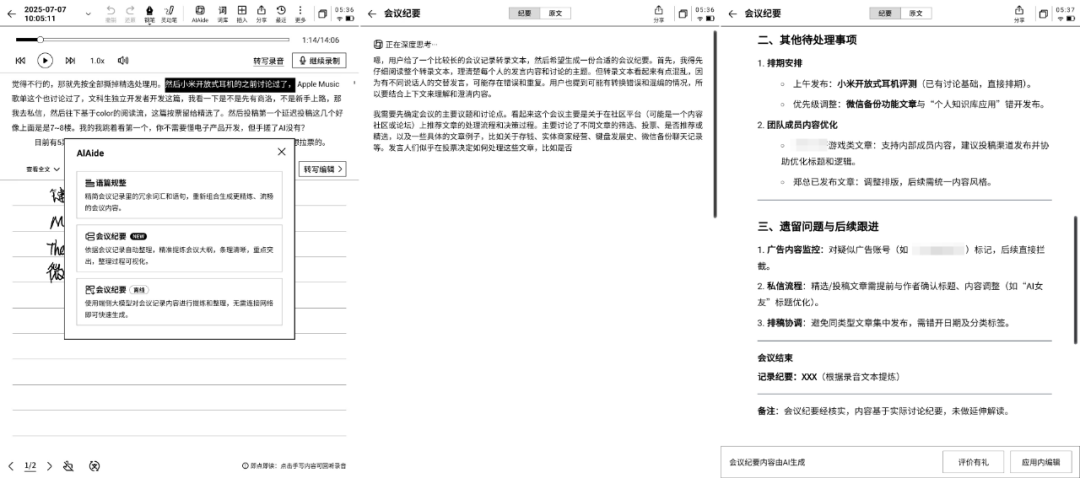Image resolution: width=1080 pixels, height=478 pixels.
Task: Select 原文 tab in right panel
Action: (916, 13)
